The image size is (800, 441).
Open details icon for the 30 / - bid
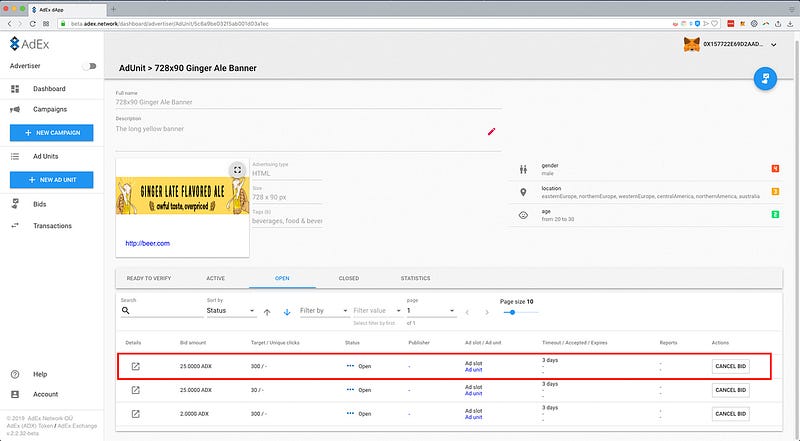[135, 390]
